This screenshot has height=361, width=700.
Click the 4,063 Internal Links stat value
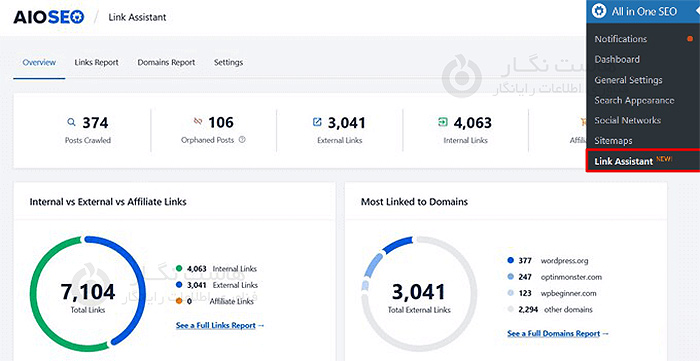472,122
